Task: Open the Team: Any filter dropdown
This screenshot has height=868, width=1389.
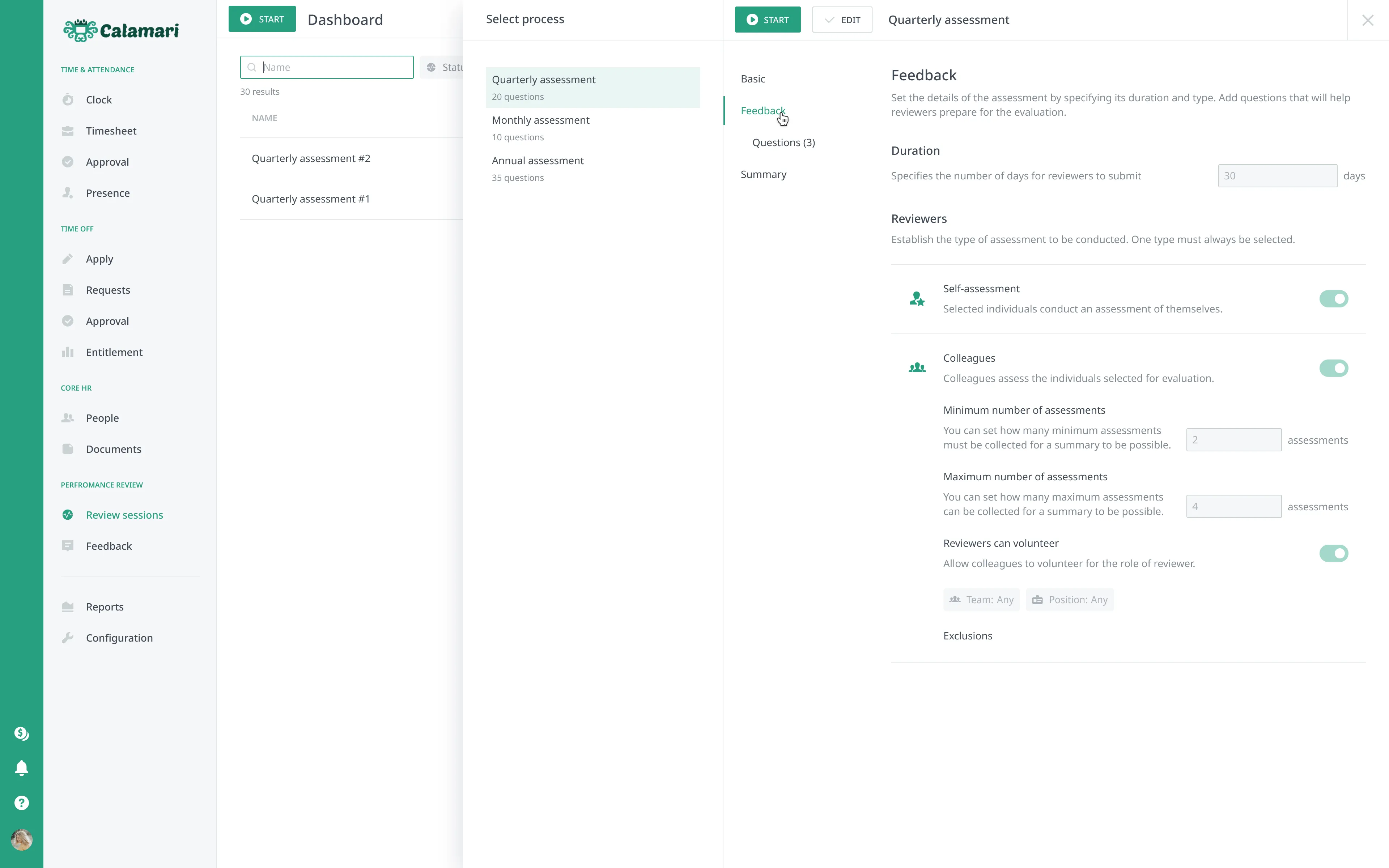Action: (981, 600)
